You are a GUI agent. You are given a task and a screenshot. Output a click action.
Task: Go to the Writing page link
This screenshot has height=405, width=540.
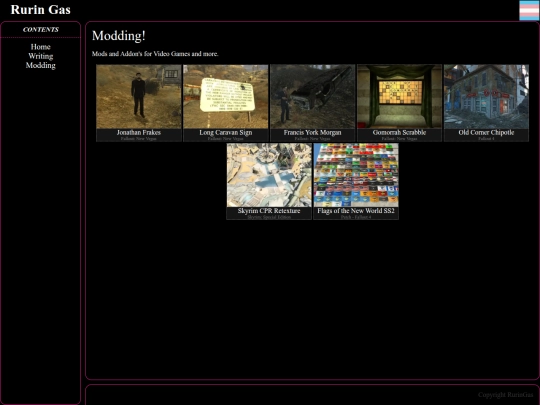click(41, 56)
